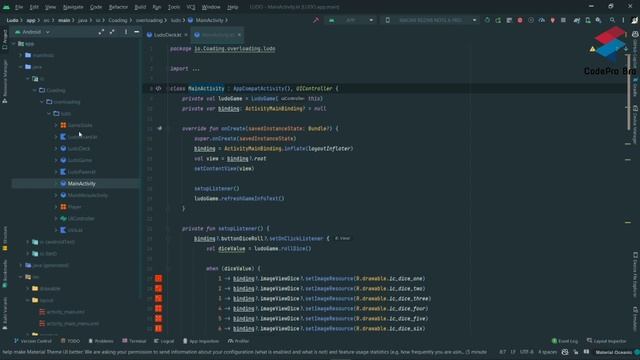
Task: Click Collapse All in the project panel
Action: click(x=112, y=32)
